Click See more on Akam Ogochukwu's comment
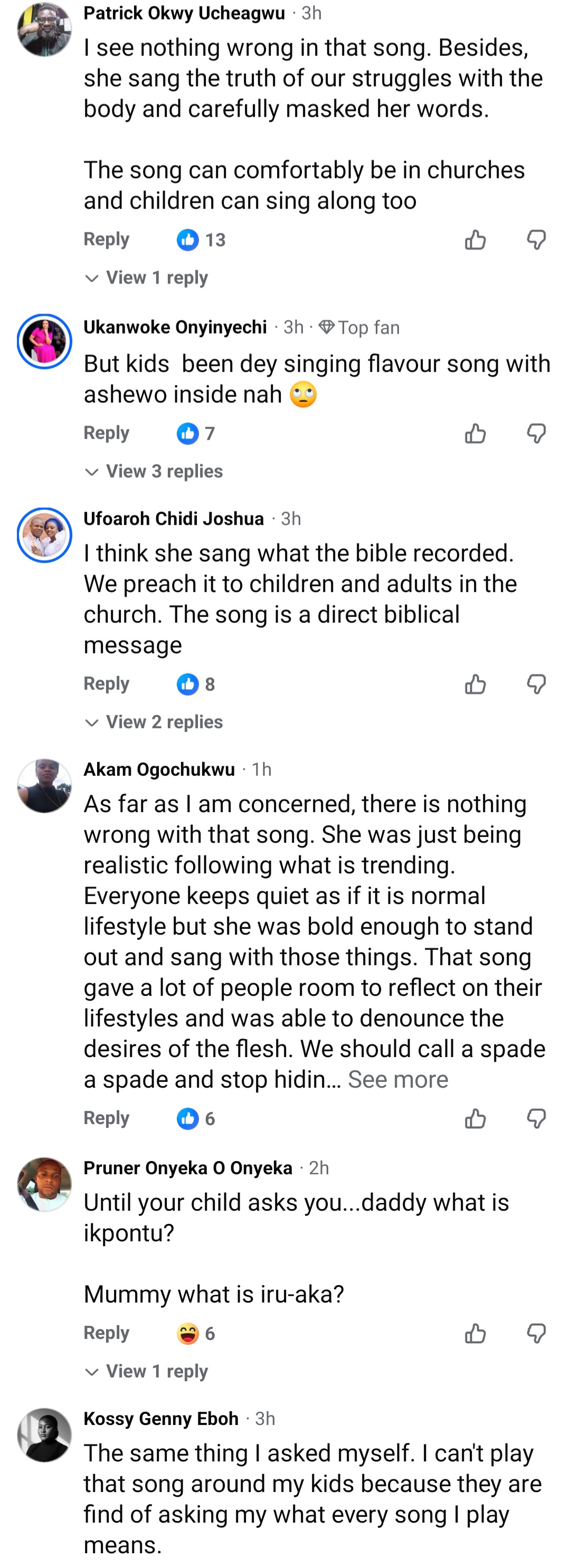 point(397,1079)
